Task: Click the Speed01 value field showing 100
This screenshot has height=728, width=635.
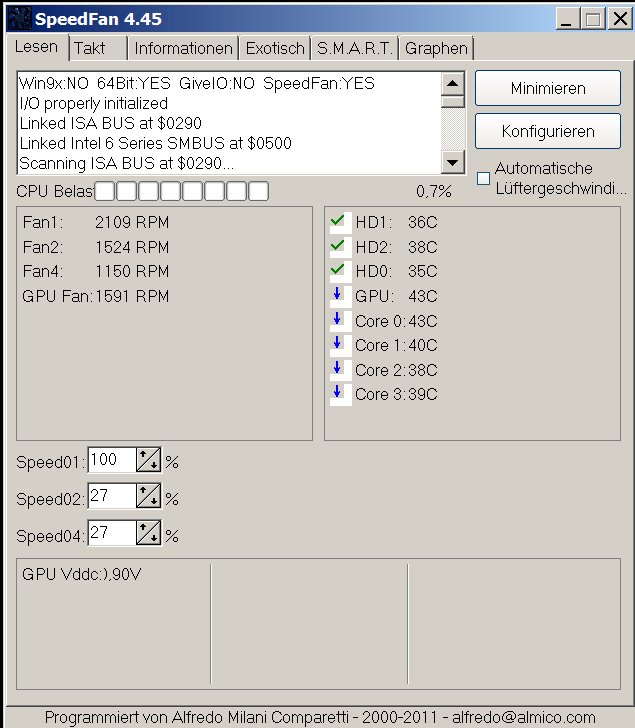Action: [112, 460]
